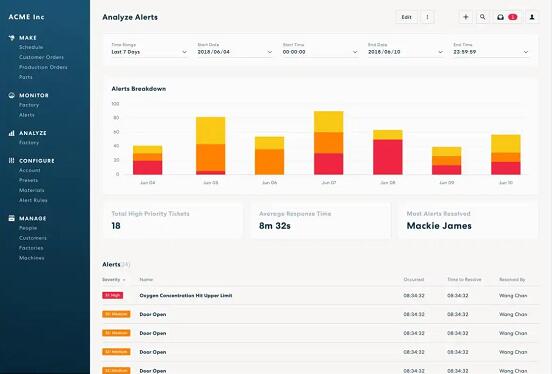Click the Jun 06 chart bar
Screen dimensions: 552x374
tap(269, 155)
